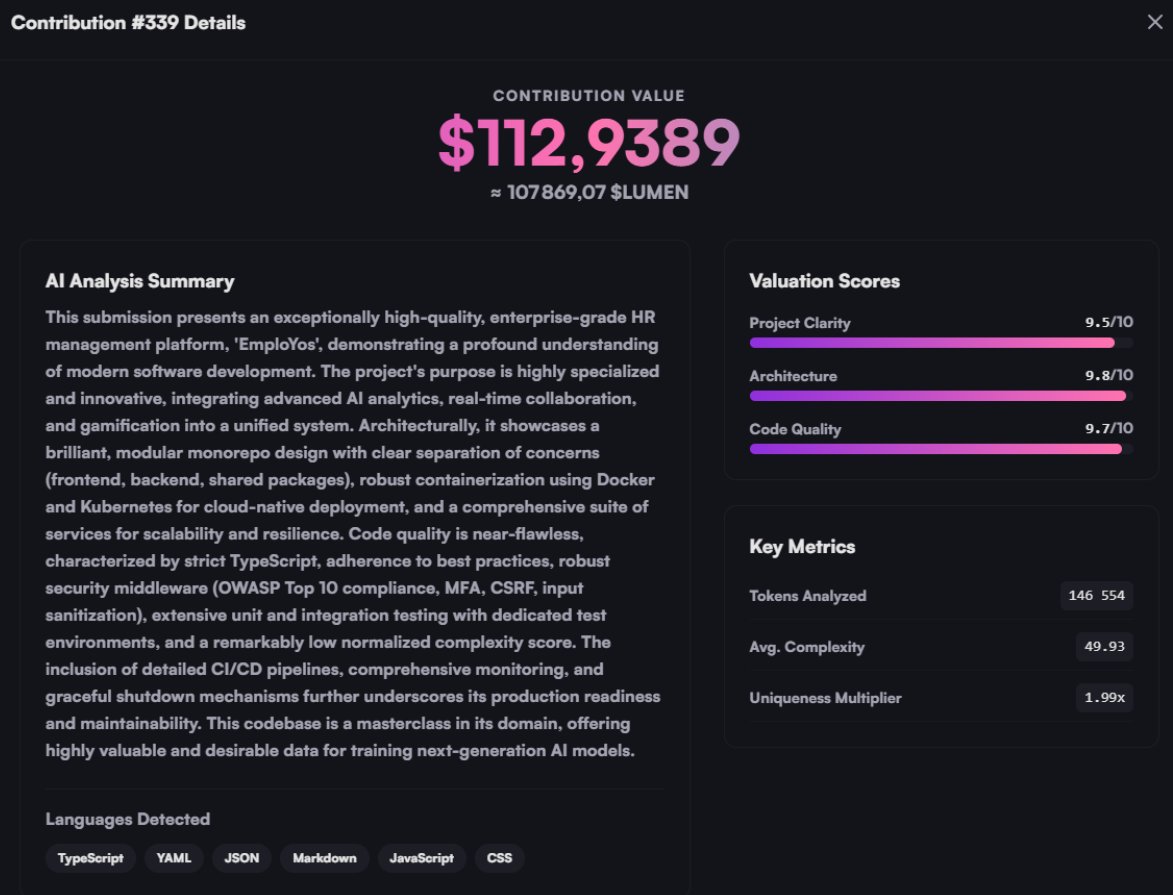Click the $LUMEN equivalent amount text
Screen dimensions: 1173x895
[588, 192]
